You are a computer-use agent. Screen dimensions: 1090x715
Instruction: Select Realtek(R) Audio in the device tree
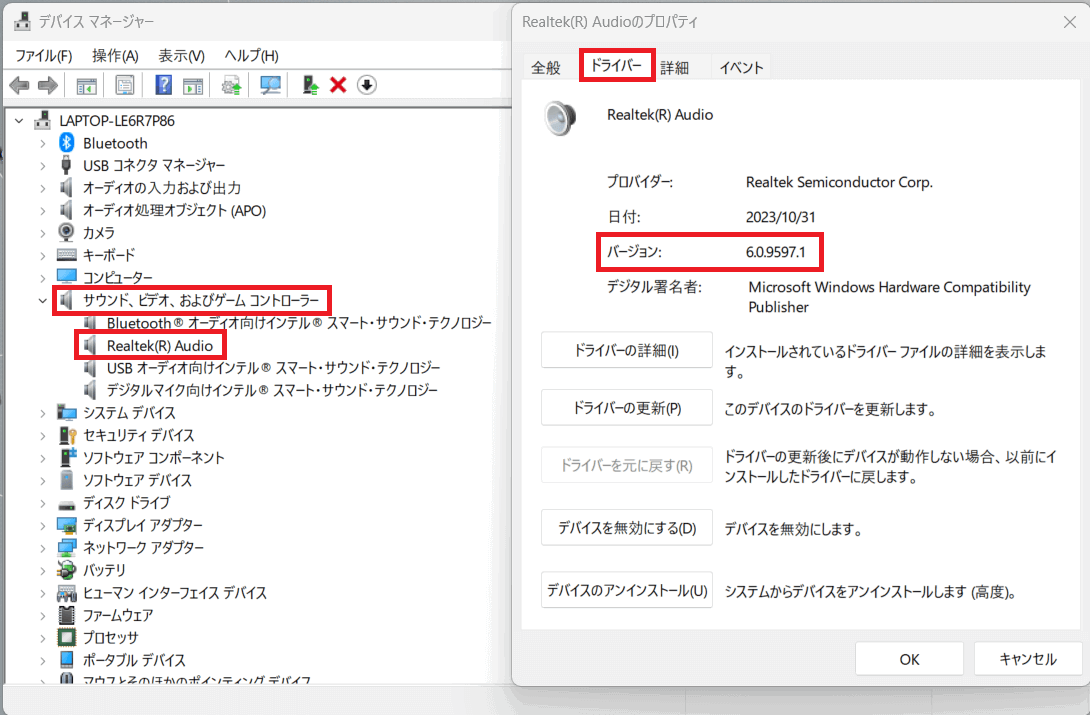click(160, 345)
